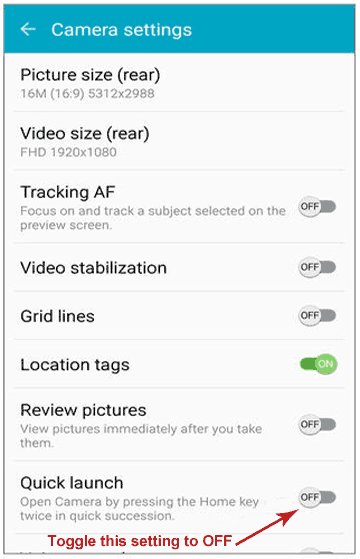Image resolution: width=360 pixels, height=559 pixels.
Task: Turn on the Tracking AF switch
Action: click(x=317, y=207)
